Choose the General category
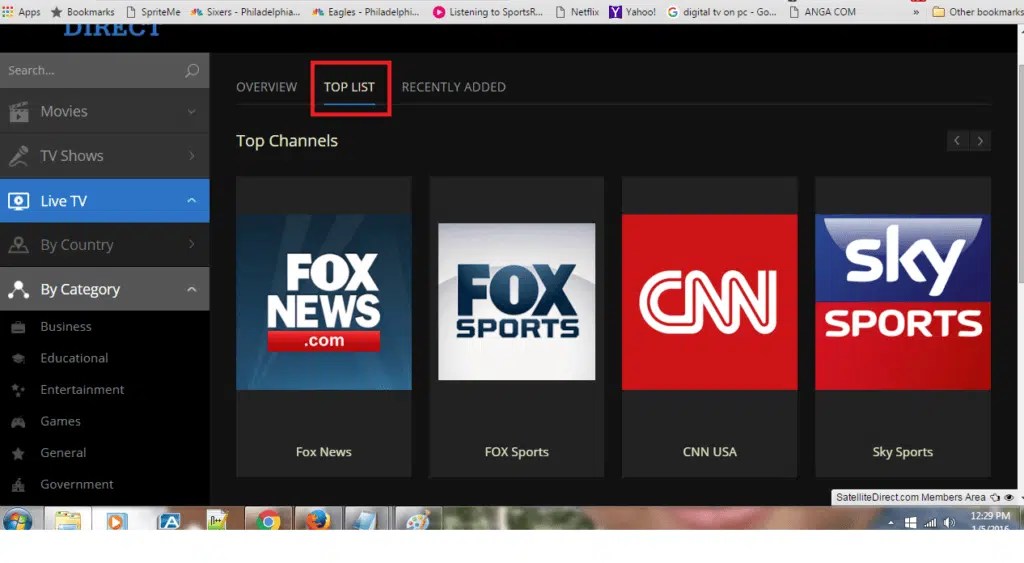 (63, 453)
